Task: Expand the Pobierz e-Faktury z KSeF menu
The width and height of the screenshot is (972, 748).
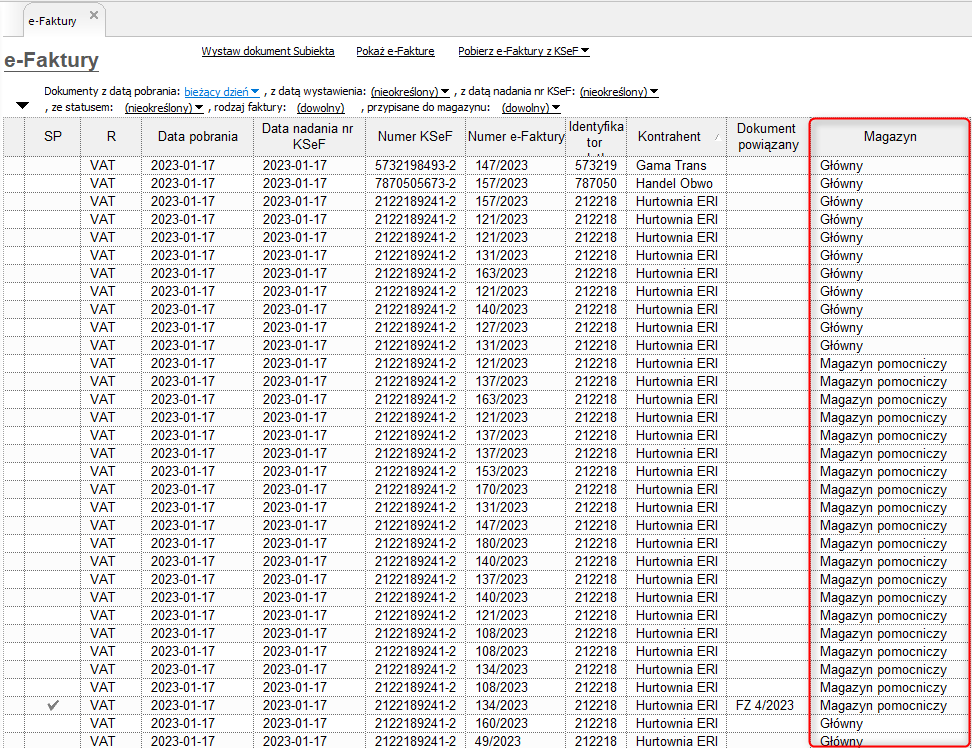Action: 523,51
